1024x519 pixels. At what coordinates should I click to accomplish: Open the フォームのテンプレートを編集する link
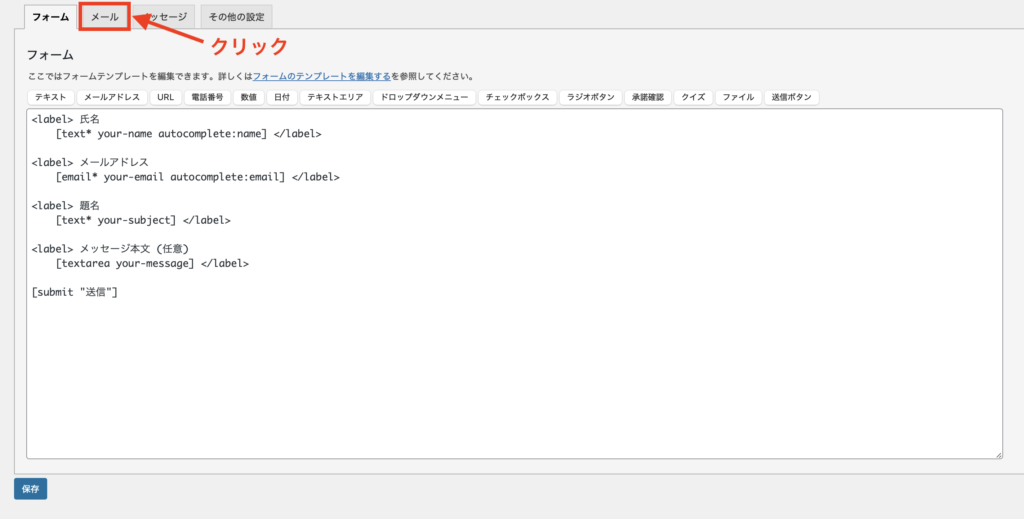point(321,76)
